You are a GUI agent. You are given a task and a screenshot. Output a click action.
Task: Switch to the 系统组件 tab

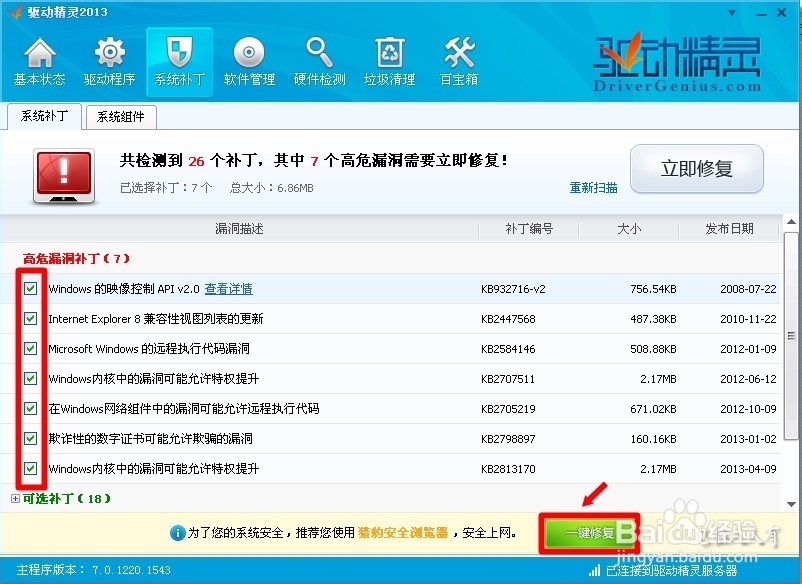click(121, 117)
